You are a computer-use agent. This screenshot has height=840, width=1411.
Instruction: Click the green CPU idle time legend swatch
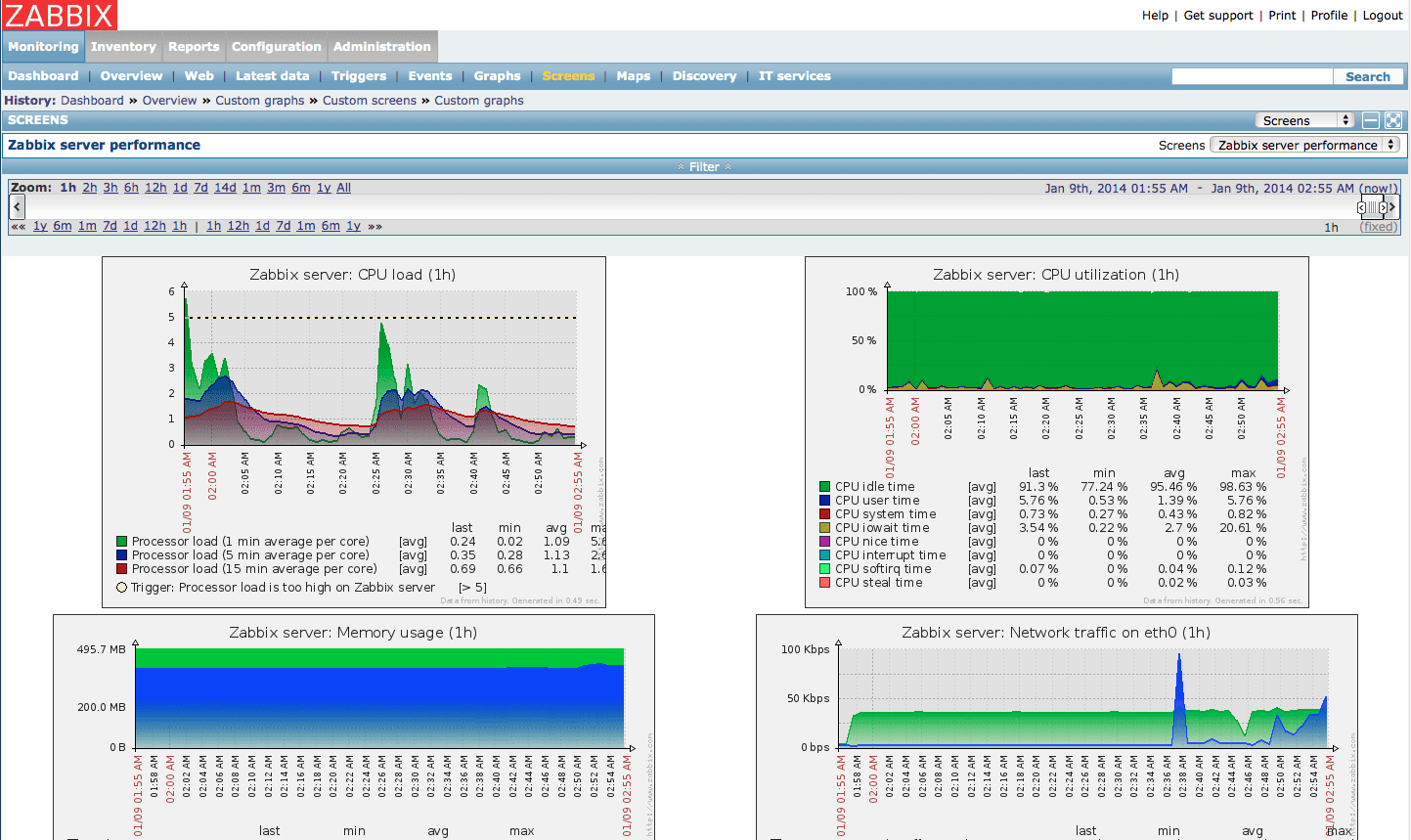(x=825, y=487)
